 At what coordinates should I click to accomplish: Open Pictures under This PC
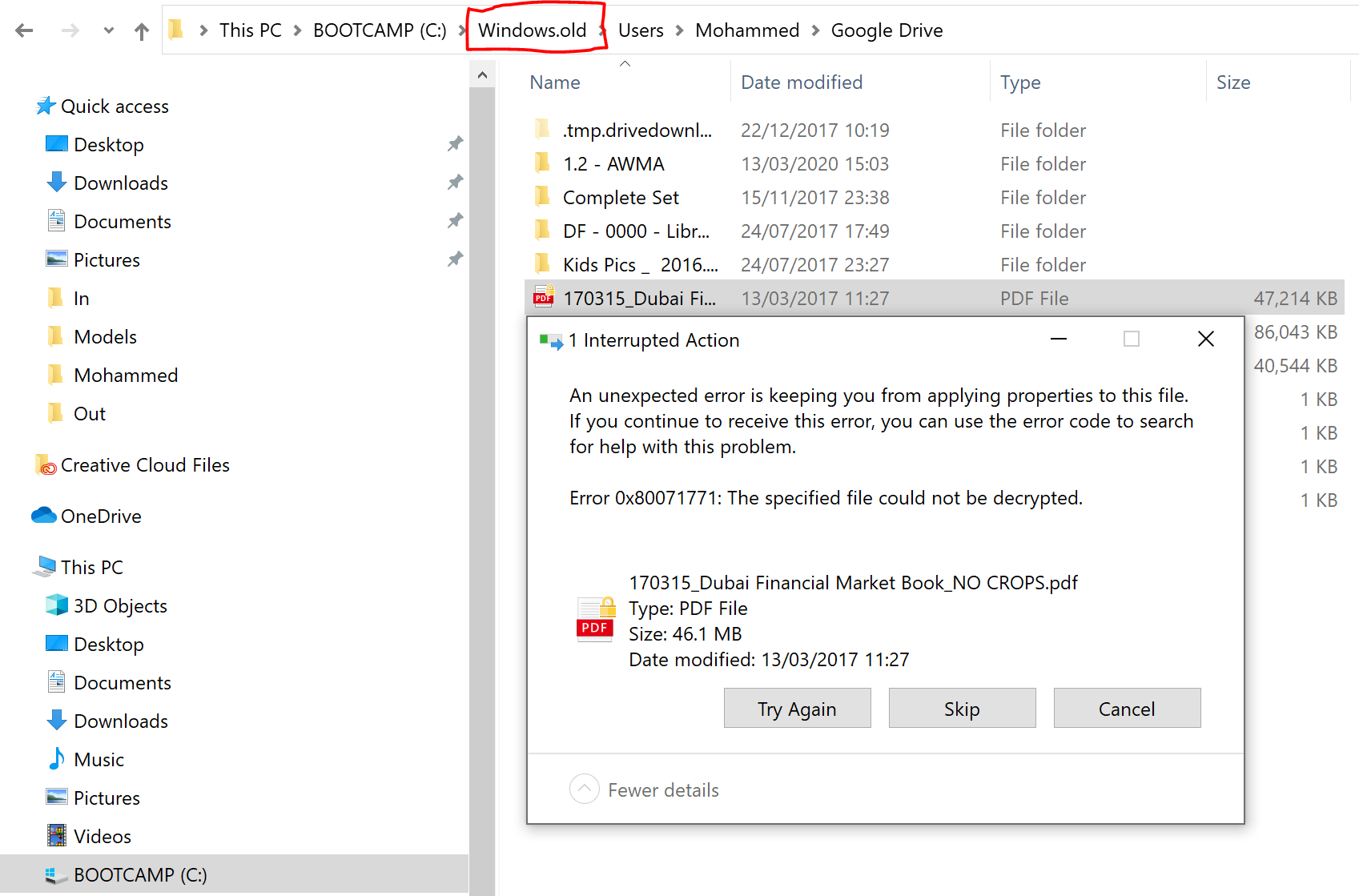107,798
